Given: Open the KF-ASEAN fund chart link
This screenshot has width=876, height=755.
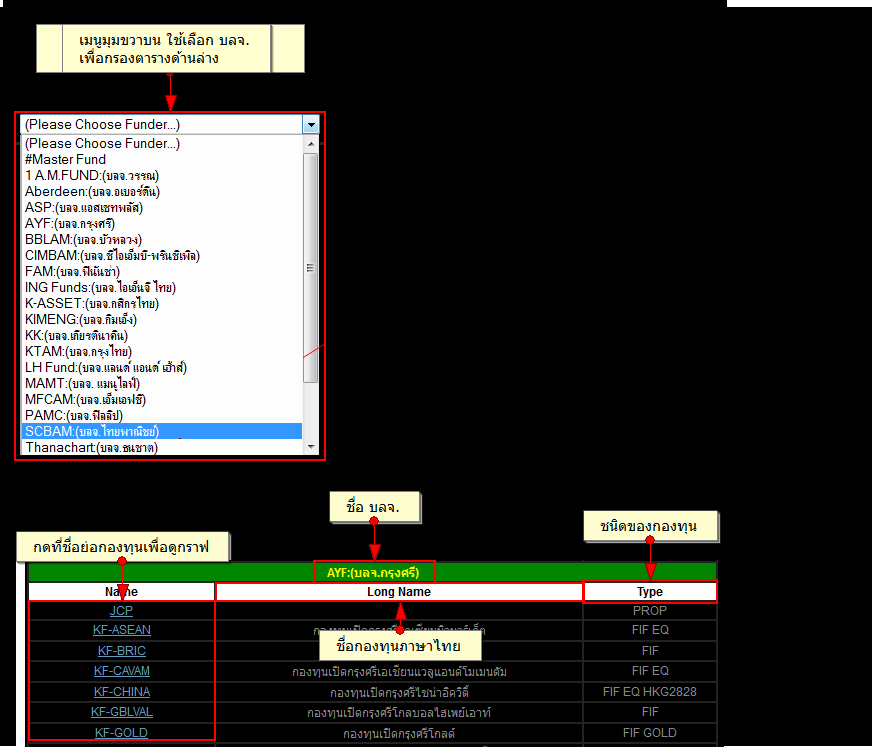Looking at the screenshot, I should pos(121,630).
